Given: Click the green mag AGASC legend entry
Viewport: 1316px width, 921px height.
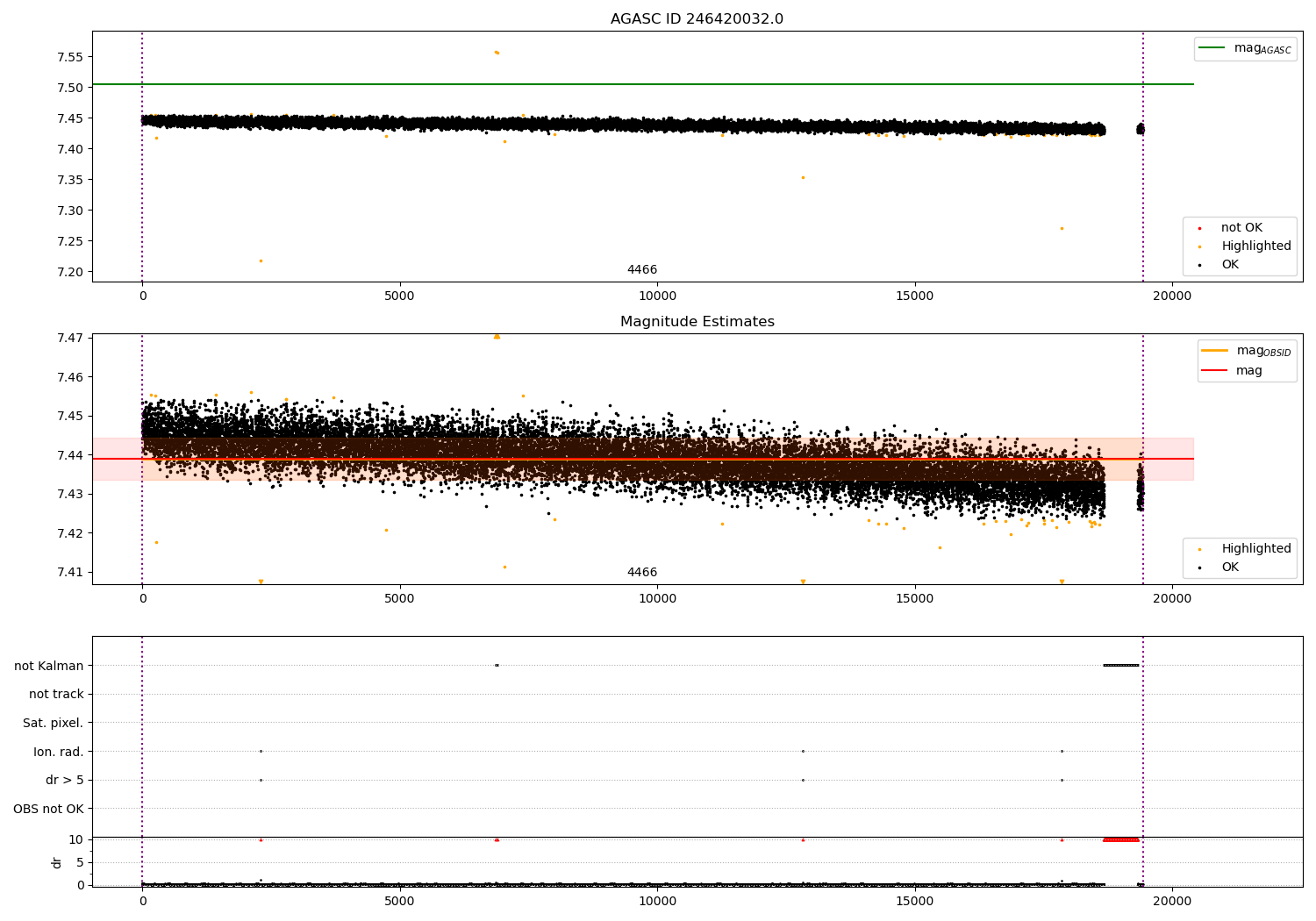Looking at the screenshot, I should [1245, 48].
